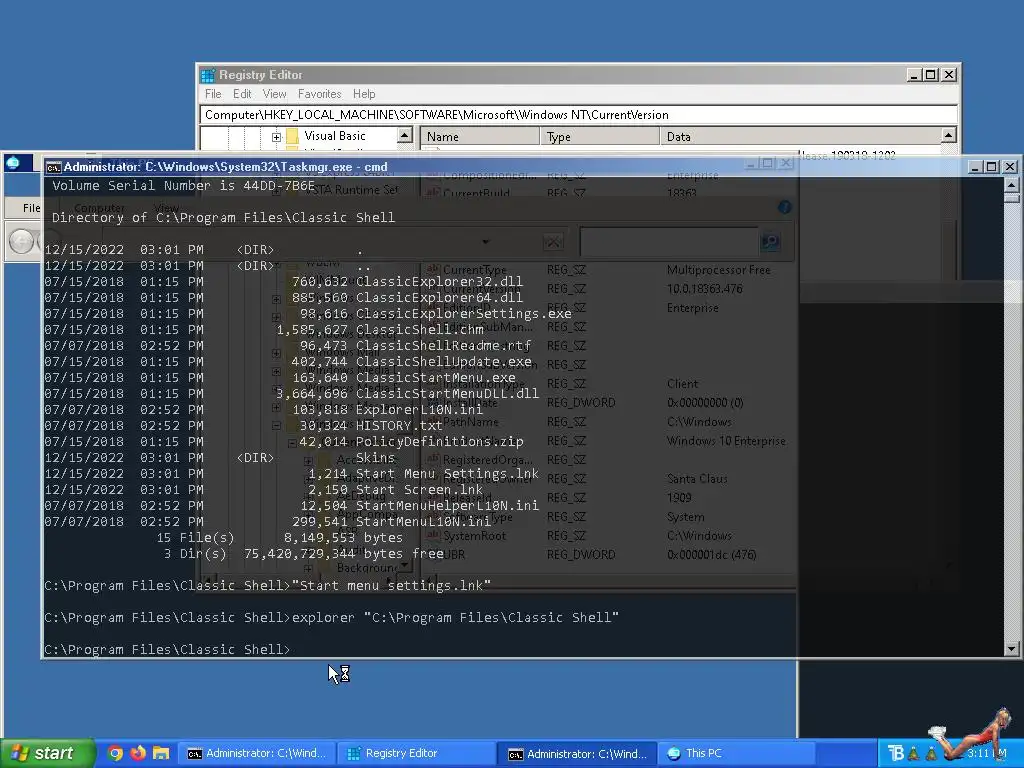The image size is (1024, 768).
Task: Click the Back button in This PC window
Action: 21,242
